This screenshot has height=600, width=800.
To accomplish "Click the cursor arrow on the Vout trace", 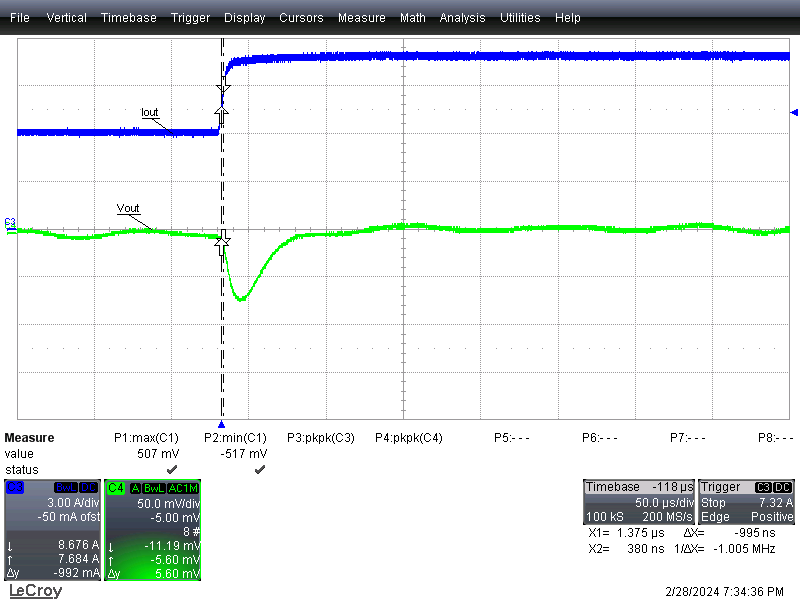I will point(223,240).
